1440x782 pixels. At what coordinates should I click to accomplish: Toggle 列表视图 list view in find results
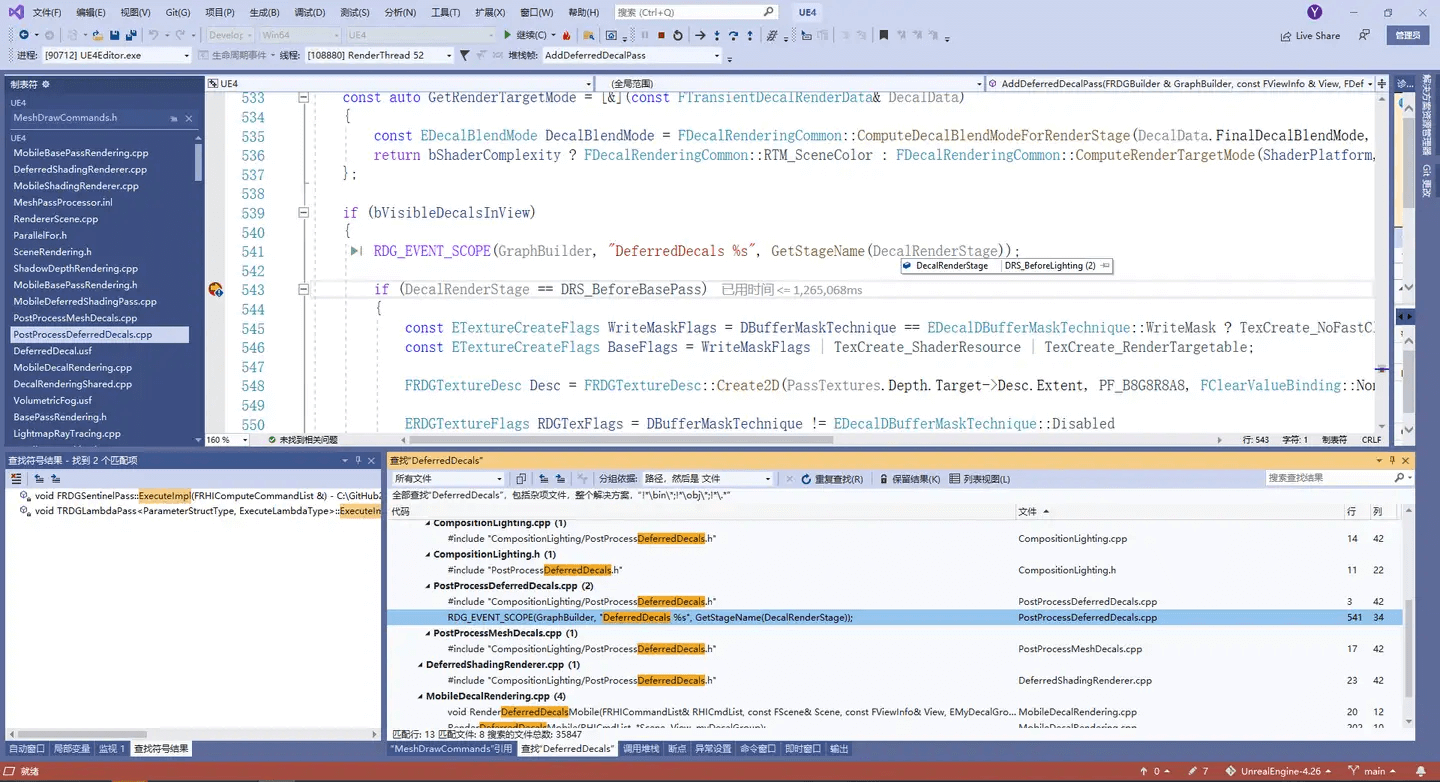tap(980, 479)
